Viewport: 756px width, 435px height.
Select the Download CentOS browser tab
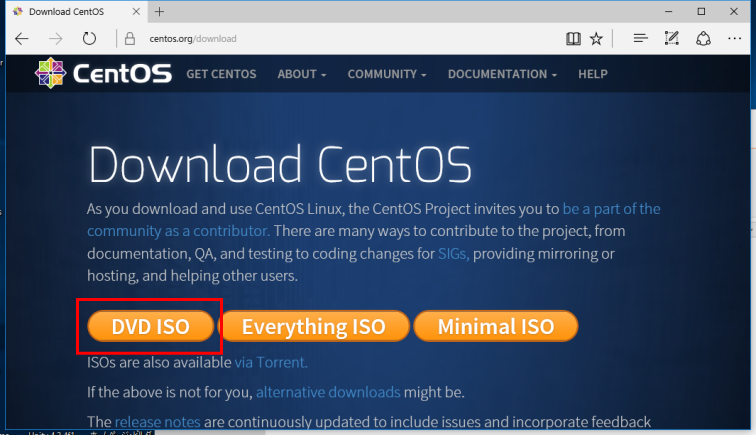75,12
